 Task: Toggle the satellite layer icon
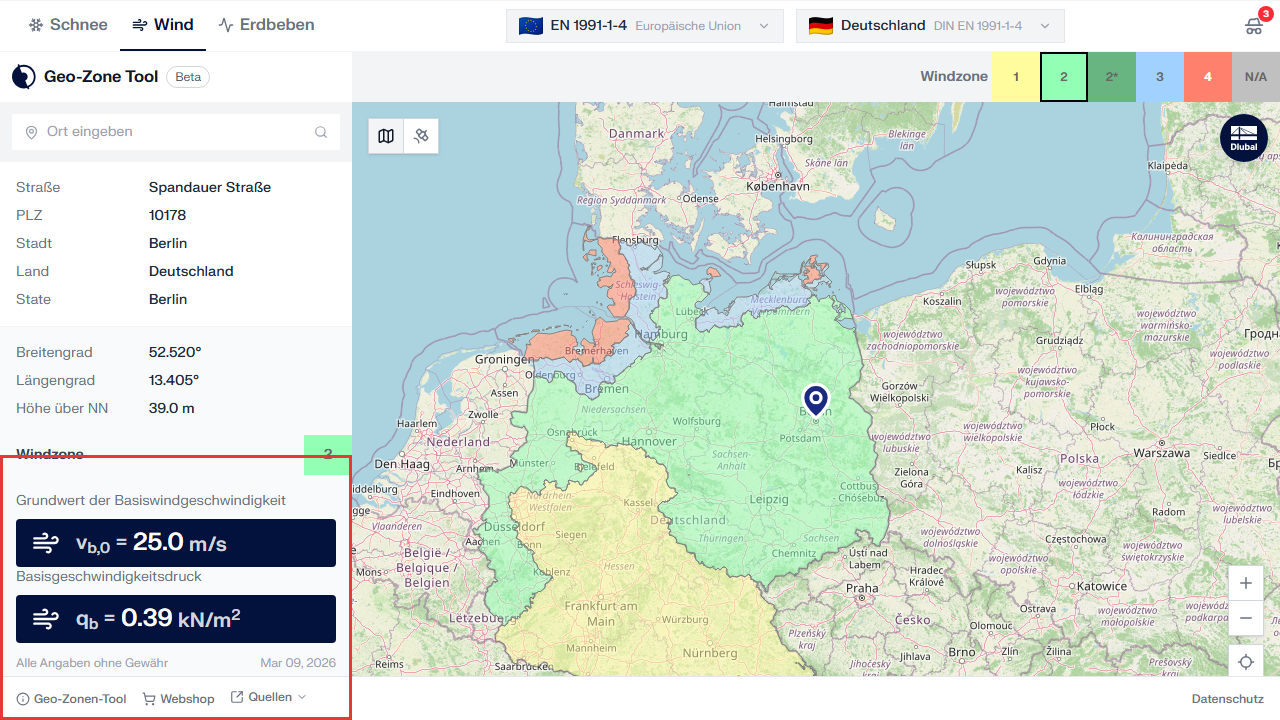pyautogui.click(x=421, y=136)
